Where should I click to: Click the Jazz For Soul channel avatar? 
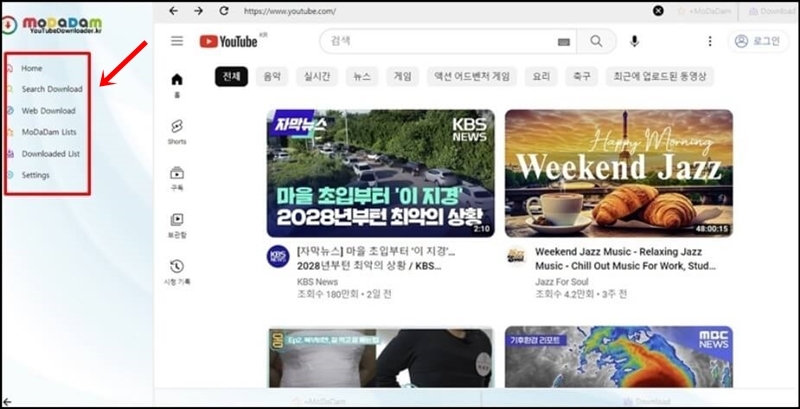coord(516,256)
